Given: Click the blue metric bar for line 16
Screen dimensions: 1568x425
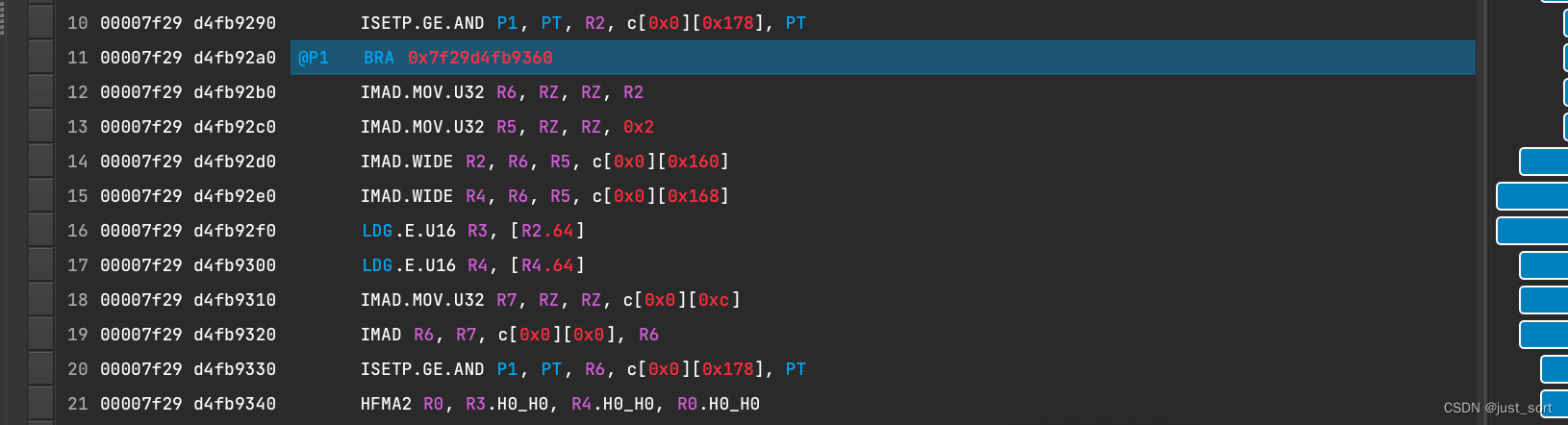Looking at the screenshot, I should (x=1532, y=231).
